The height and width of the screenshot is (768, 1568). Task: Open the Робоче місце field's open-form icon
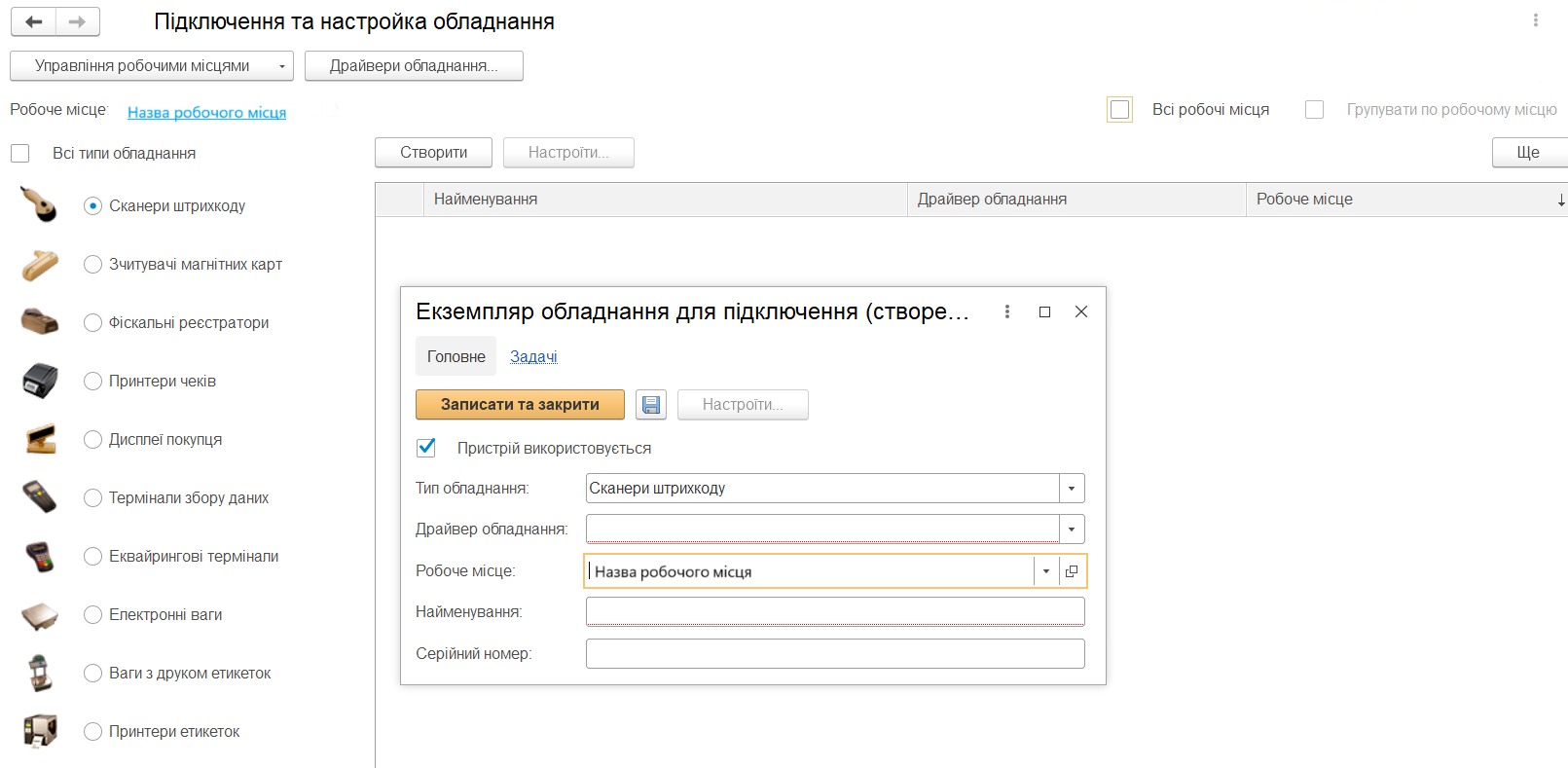tap(1072, 571)
